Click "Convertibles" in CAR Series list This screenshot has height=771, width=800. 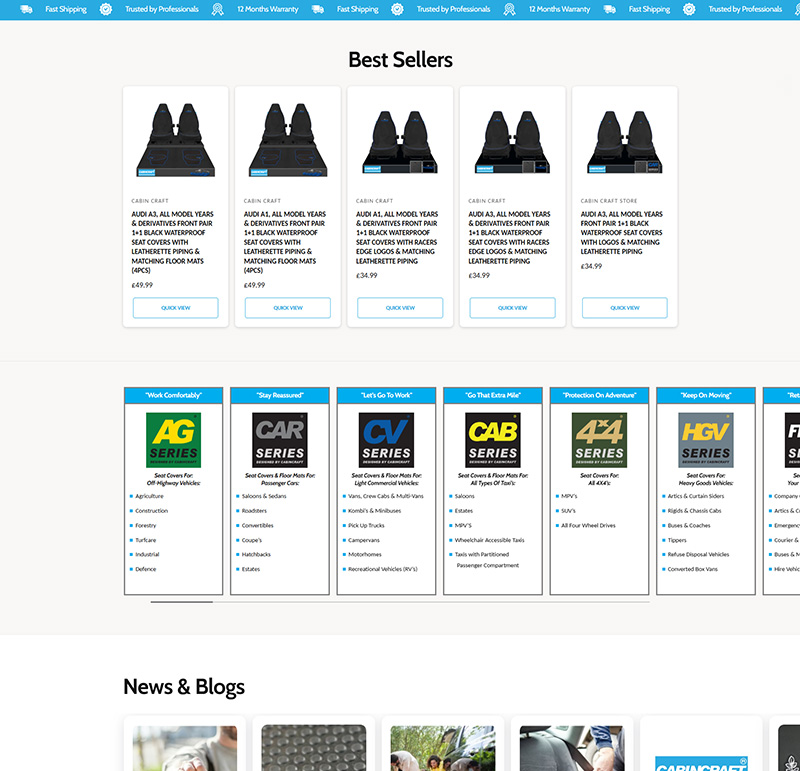tap(258, 526)
